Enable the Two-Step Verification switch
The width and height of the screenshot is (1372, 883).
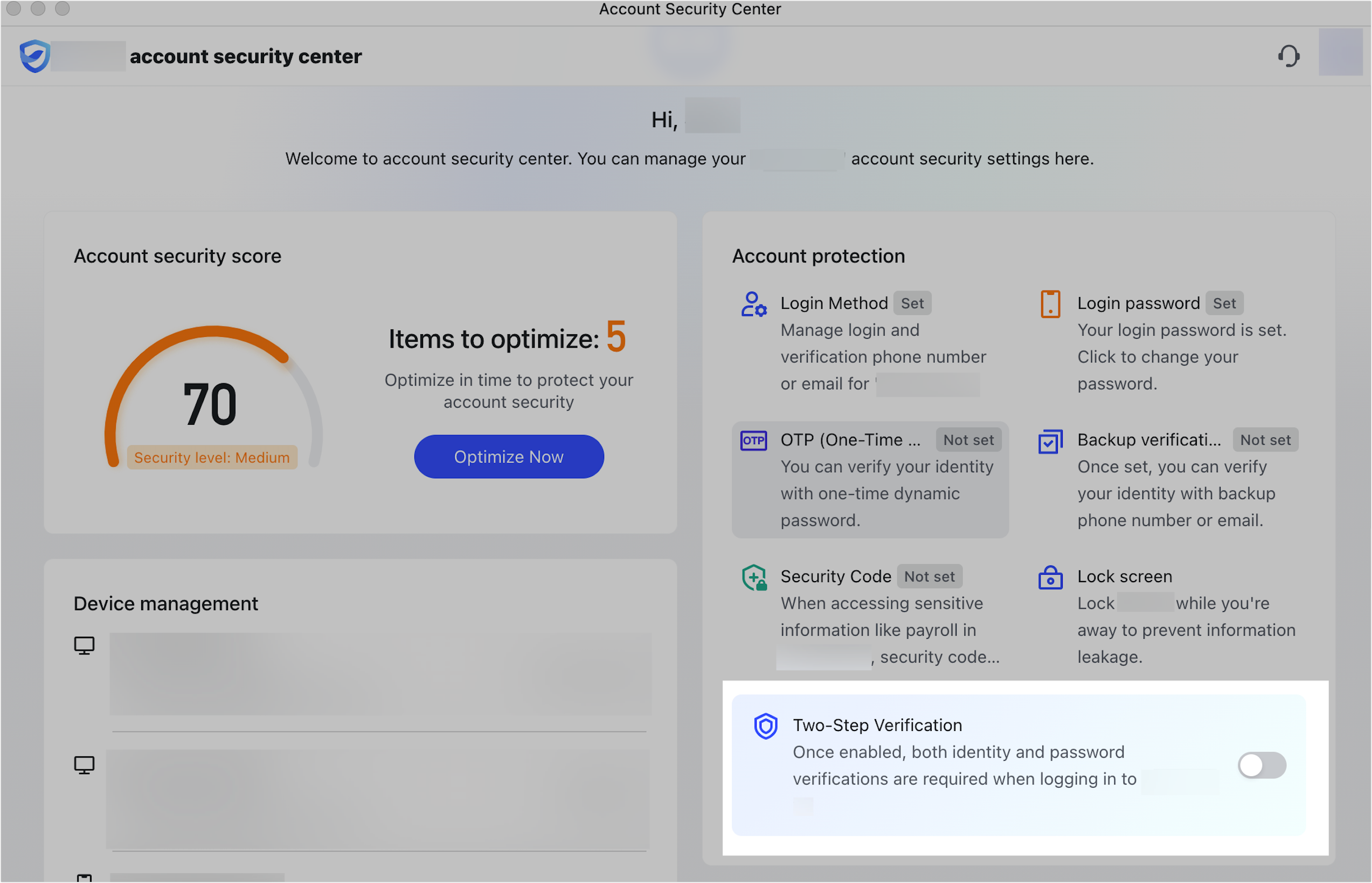click(x=1262, y=765)
